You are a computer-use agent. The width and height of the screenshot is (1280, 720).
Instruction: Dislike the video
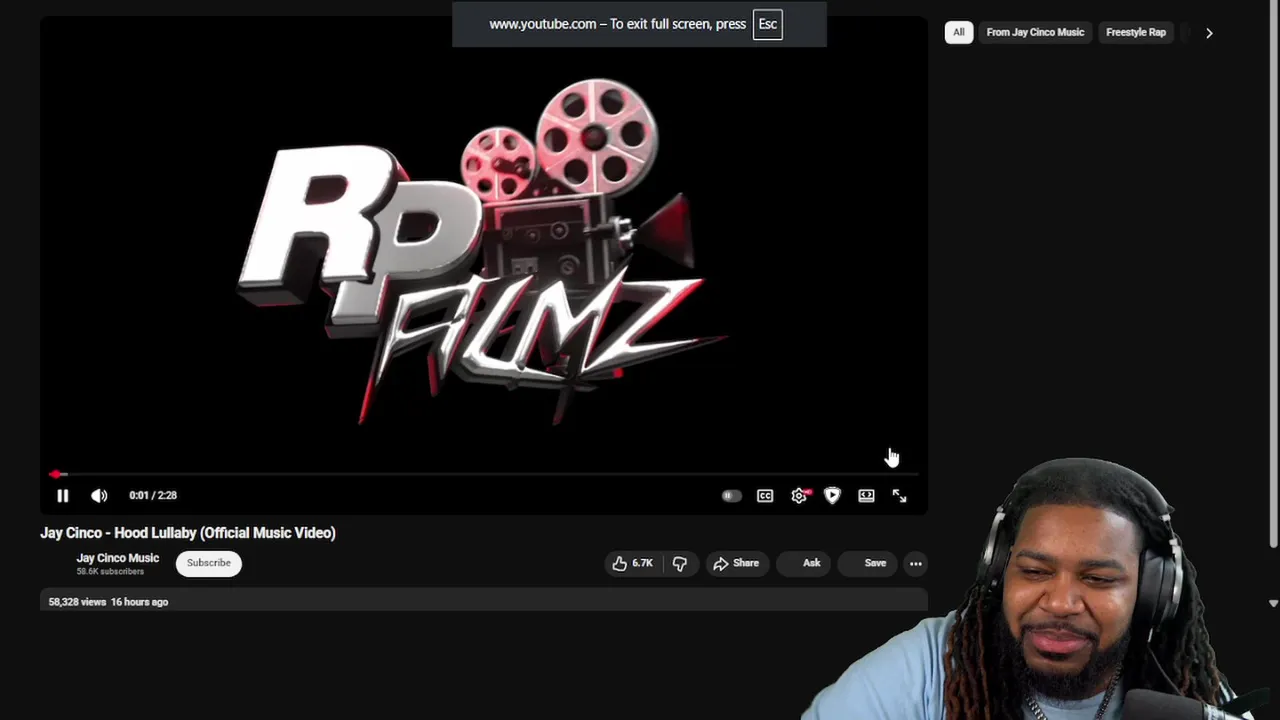point(680,563)
